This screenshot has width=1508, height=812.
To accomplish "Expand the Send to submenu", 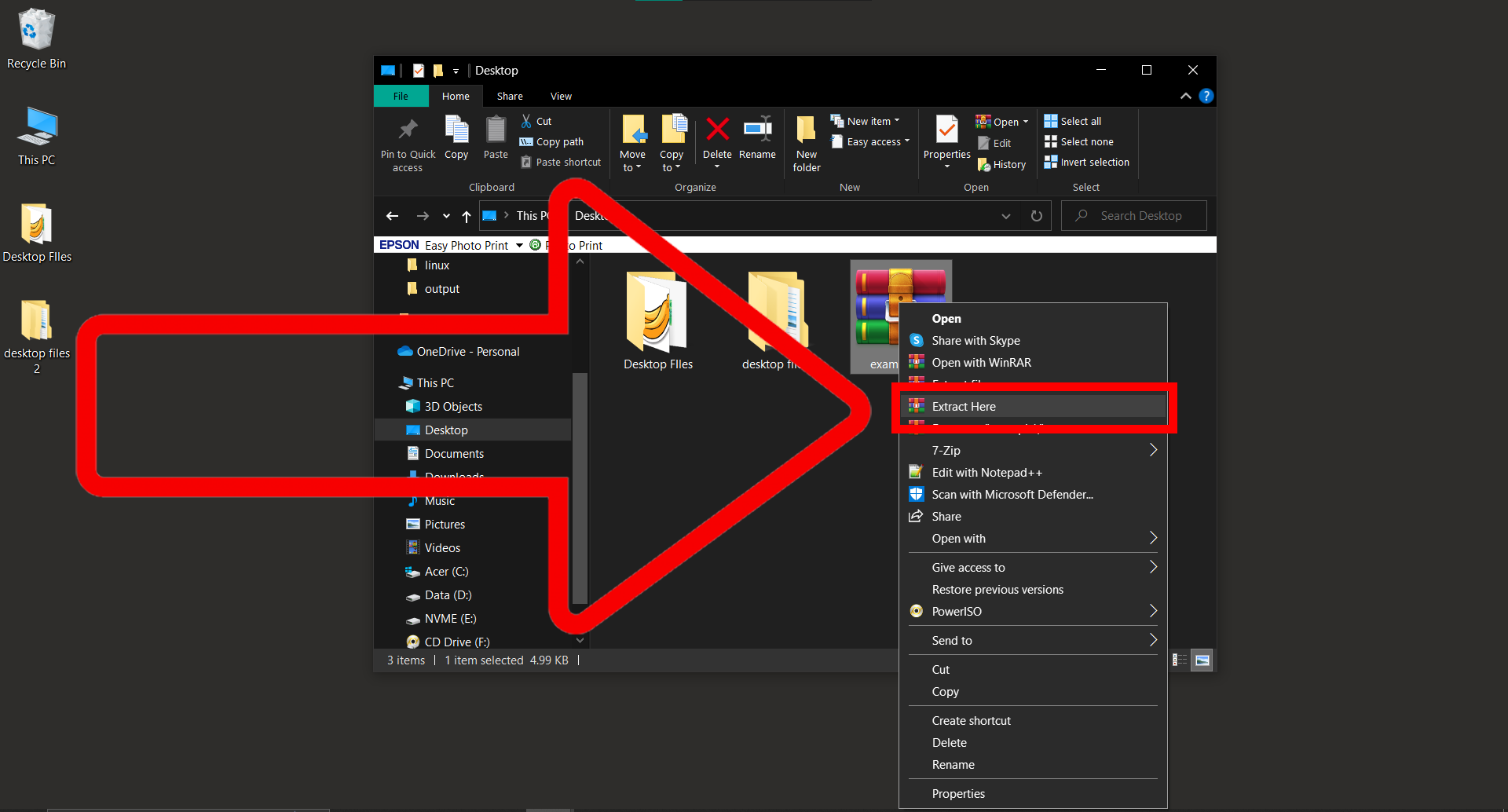I will [x=1033, y=640].
